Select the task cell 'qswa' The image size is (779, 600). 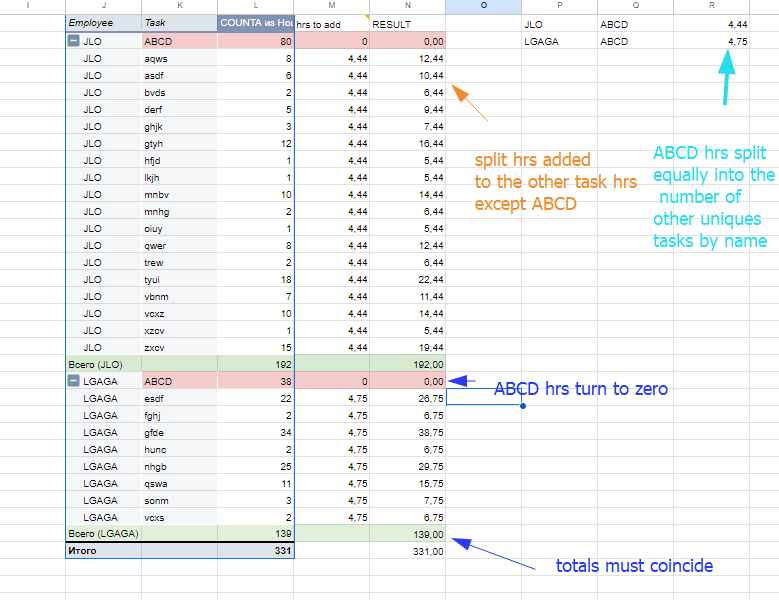(179, 483)
